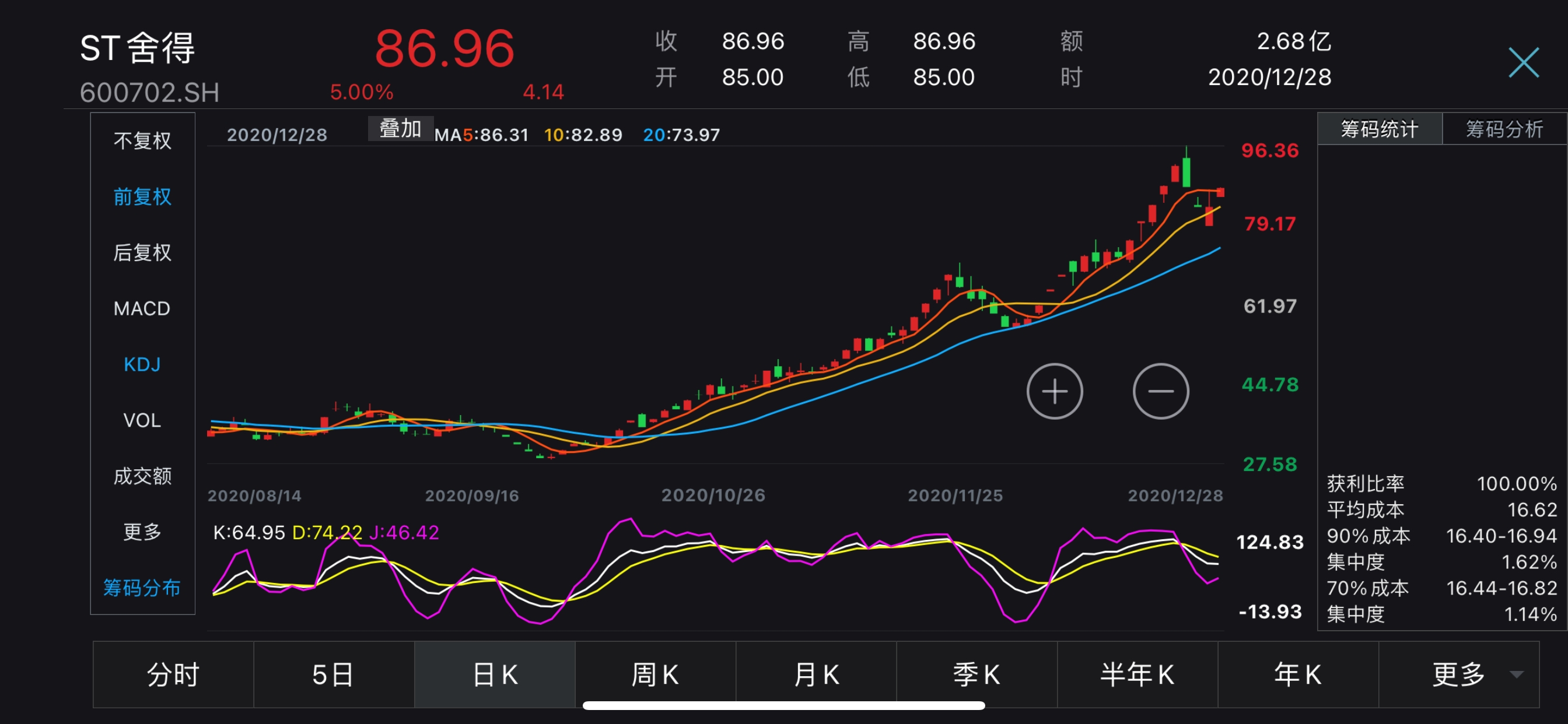Tap the 平均成本 16.62 row
Image resolution: width=1568 pixels, height=724 pixels.
pos(1441,510)
